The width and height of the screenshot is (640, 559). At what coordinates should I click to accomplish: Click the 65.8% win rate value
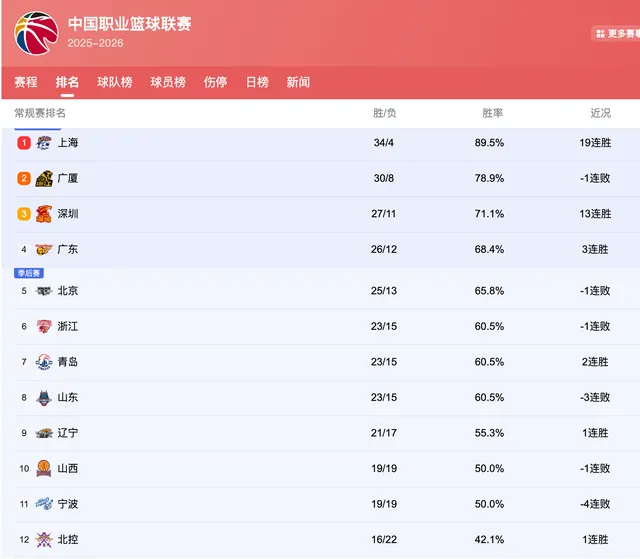[489, 291]
